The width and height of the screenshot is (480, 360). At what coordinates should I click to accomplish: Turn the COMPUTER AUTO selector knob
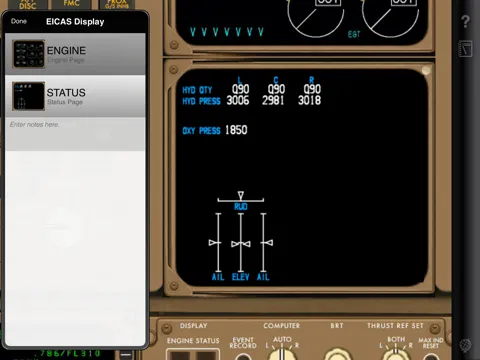coord(282,354)
